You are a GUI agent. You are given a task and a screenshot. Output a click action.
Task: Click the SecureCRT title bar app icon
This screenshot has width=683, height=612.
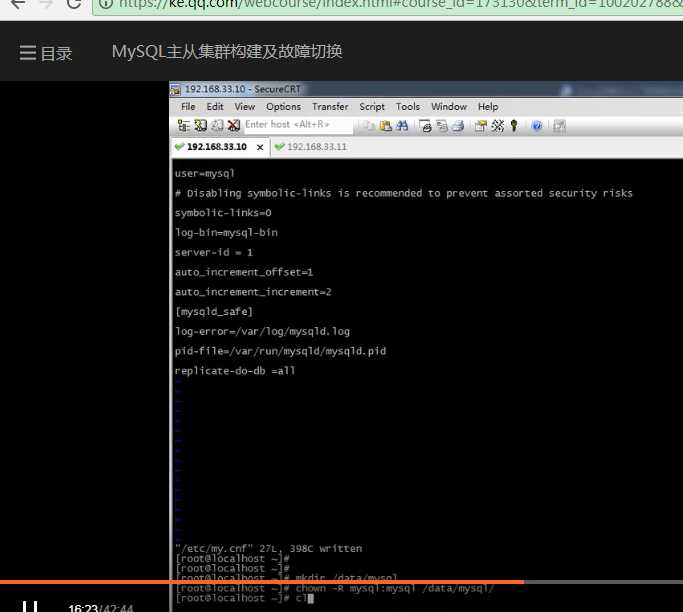click(175, 90)
